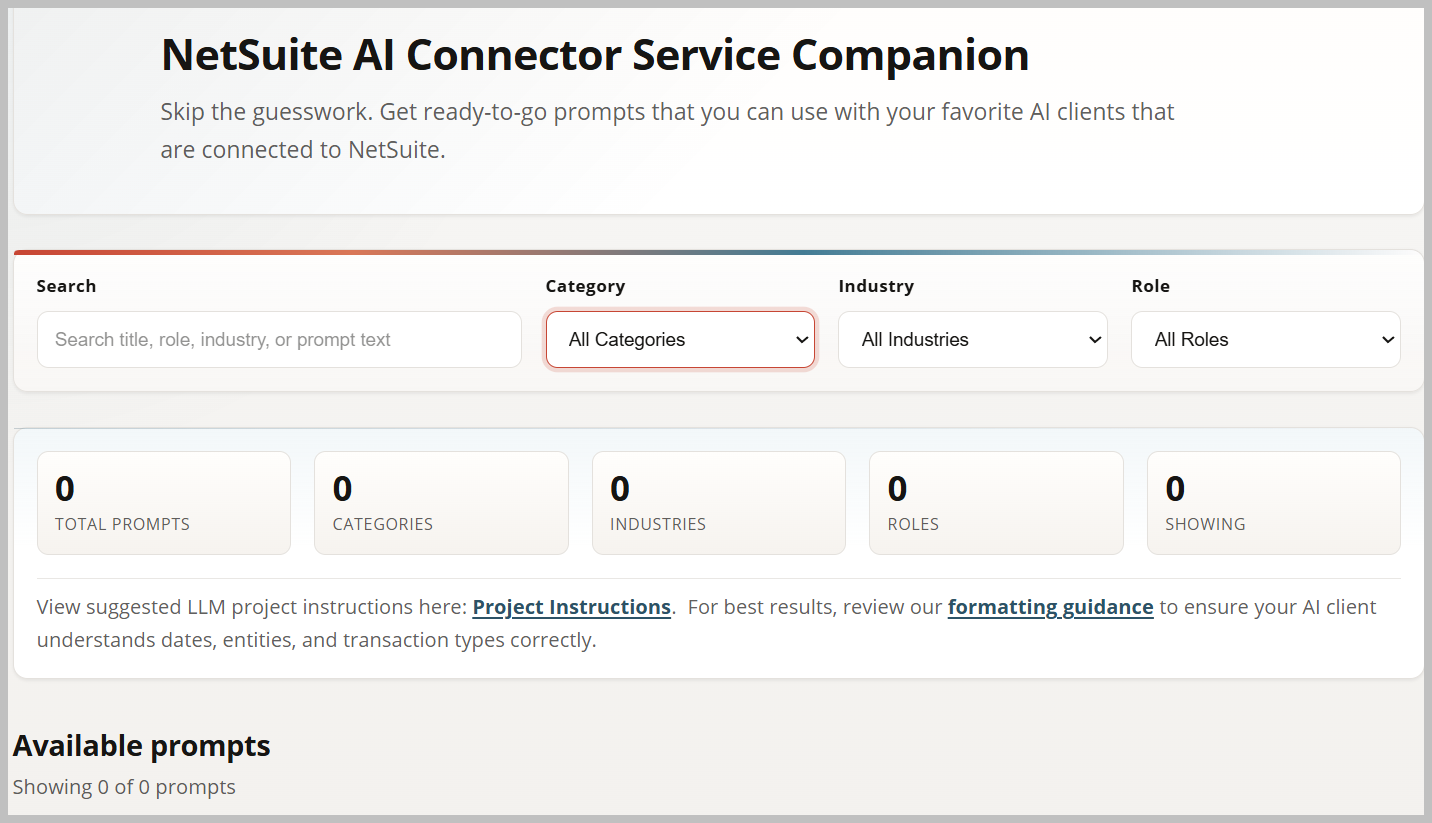Click the Search prompt text input field
Screen dimensions: 1432x823
[279, 339]
